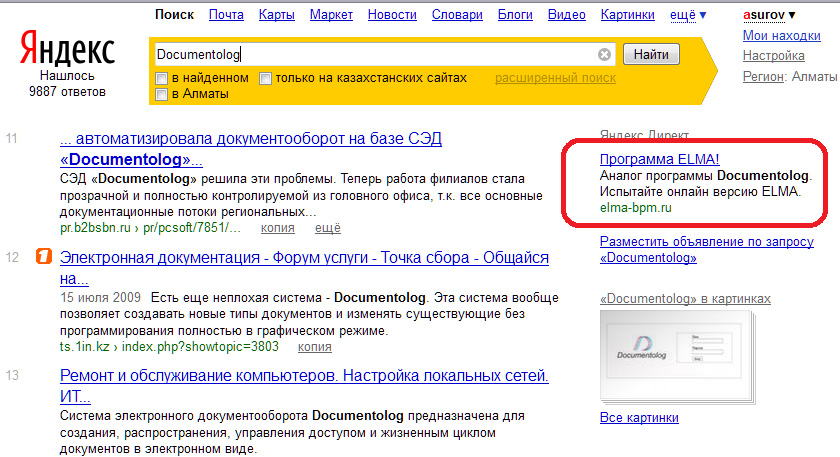
Task: Clear the search field with the X icon
Action: coord(604,54)
